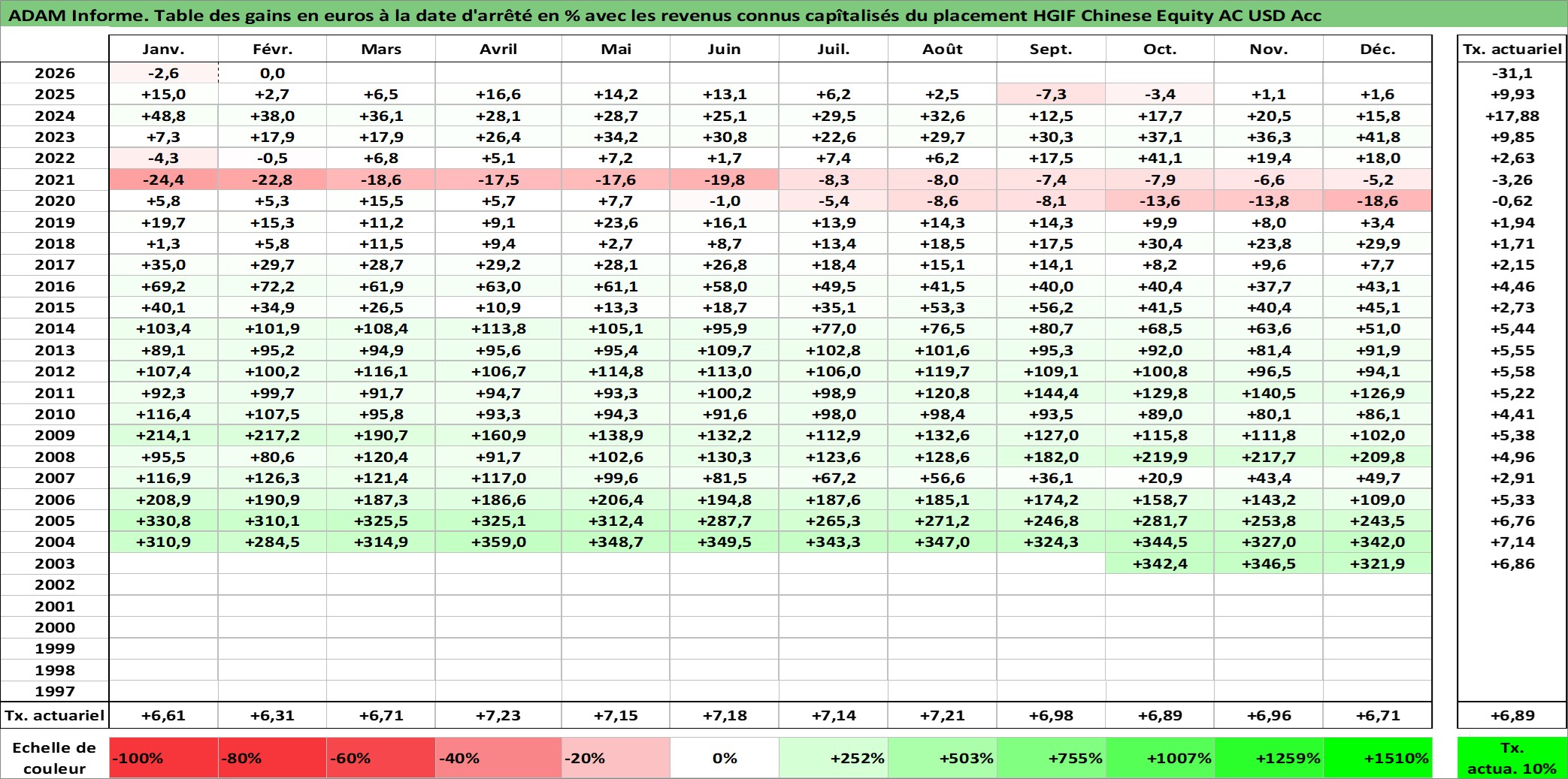Click the Tx. actua. 10% green box
Viewport: 1568px width, 779px height.
coord(1512,758)
